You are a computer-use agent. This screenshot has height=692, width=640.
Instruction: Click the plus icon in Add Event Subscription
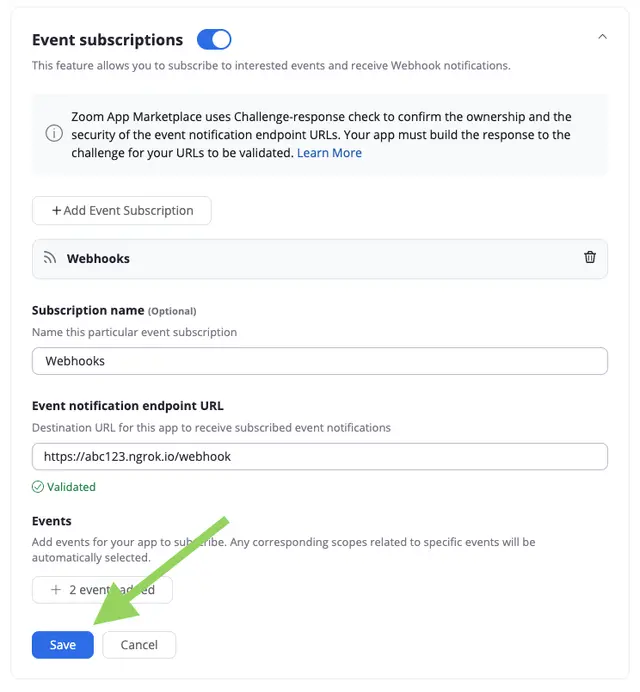tap(56, 211)
